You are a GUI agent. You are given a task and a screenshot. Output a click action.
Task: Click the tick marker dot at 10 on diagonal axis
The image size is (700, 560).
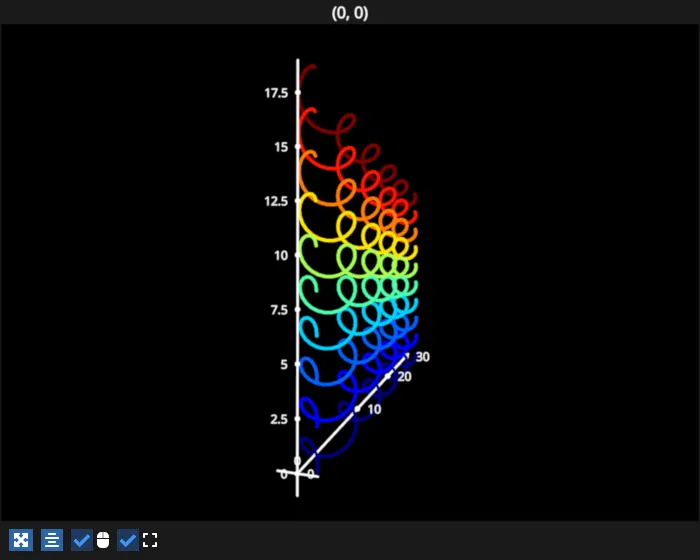(x=357, y=408)
